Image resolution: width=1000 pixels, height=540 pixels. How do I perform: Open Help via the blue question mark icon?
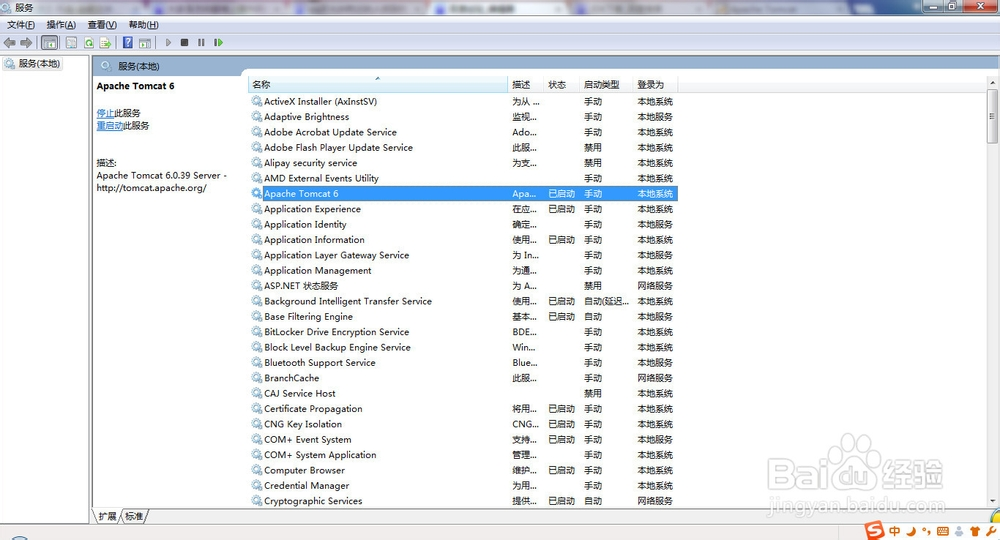(128, 43)
